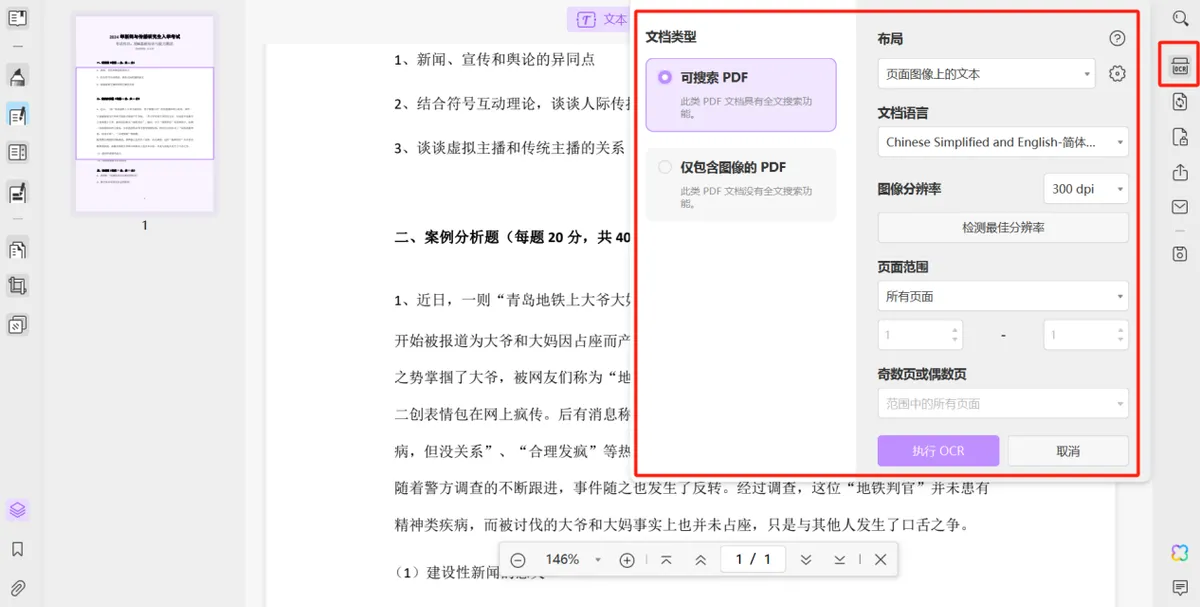Open the share/export icon in right sidebar
This screenshot has width=1200, height=607.
pos(1180,172)
